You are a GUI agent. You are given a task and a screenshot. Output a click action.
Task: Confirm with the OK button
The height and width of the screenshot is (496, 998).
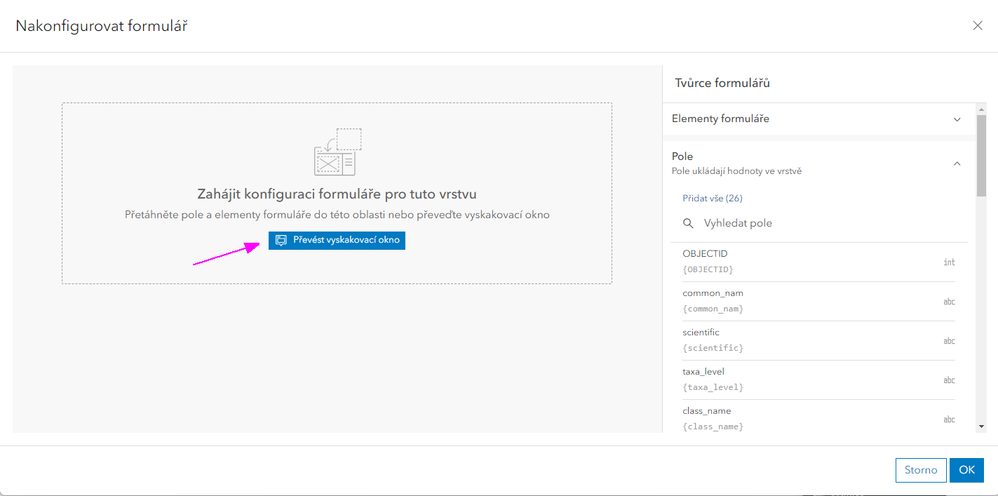click(967, 470)
